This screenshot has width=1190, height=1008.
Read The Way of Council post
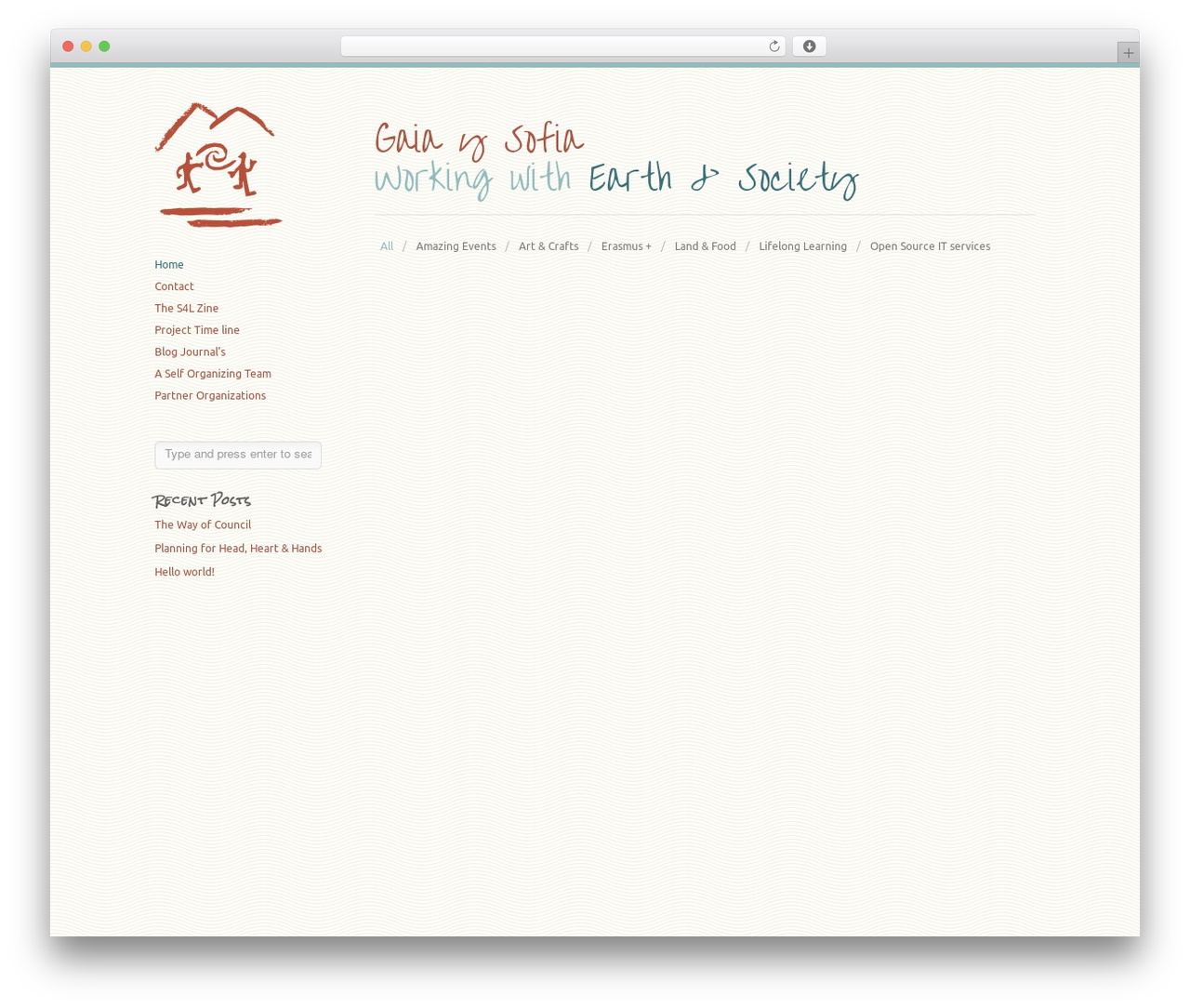click(203, 525)
